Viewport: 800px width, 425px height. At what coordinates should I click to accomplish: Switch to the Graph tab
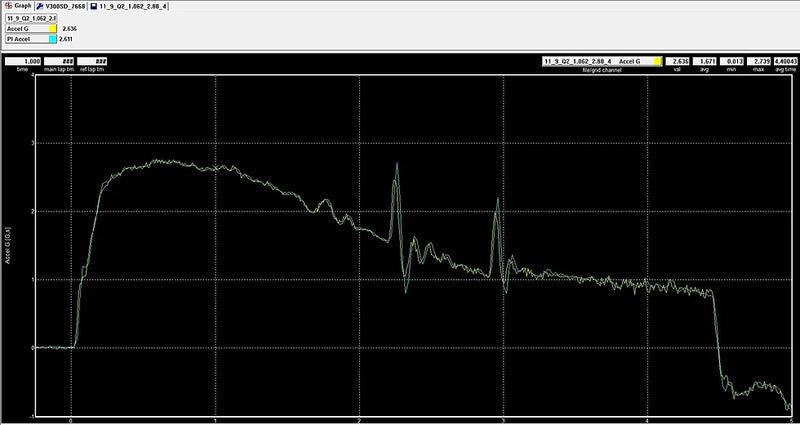pyautogui.click(x=21, y=6)
